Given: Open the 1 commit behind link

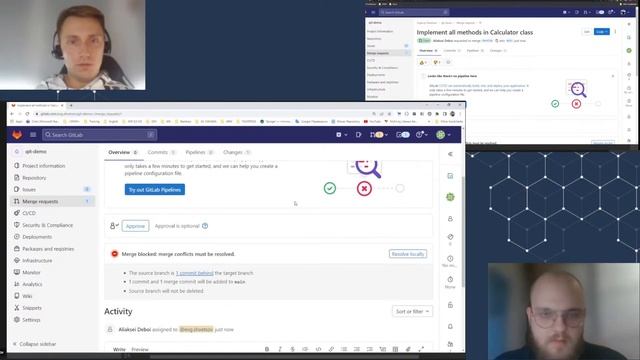Looking at the screenshot, I should (194, 273).
